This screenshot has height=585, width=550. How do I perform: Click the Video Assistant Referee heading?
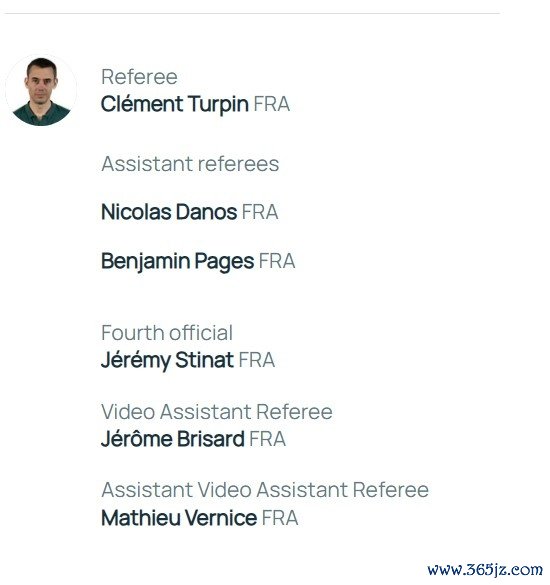217,412
